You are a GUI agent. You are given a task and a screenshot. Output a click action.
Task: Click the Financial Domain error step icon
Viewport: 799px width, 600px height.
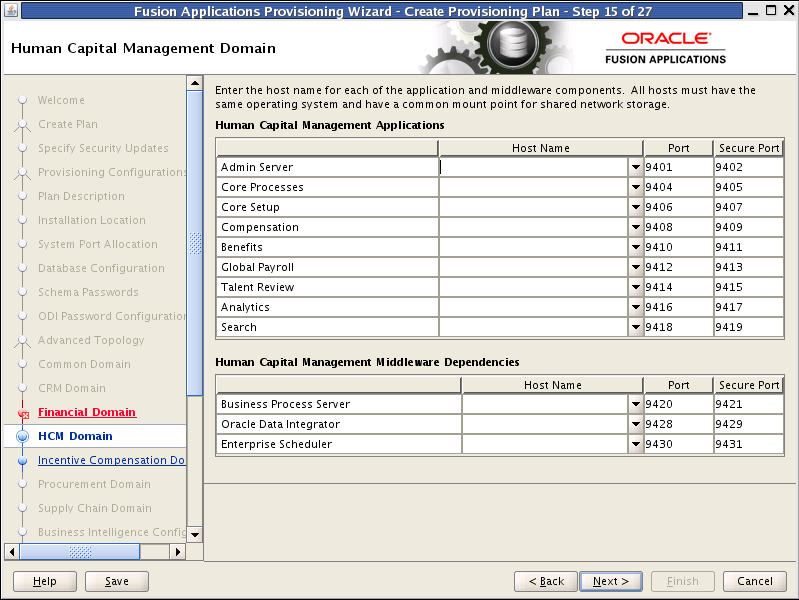pyautogui.click(x=23, y=413)
